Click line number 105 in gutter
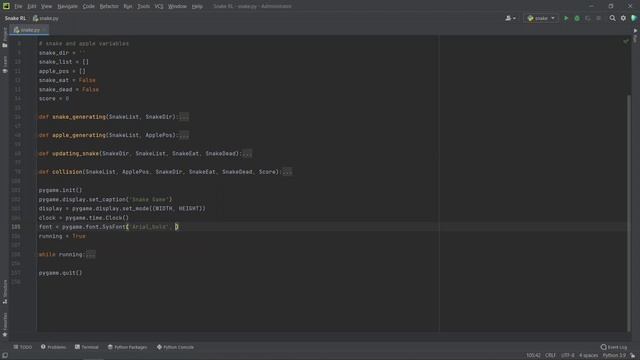The width and height of the screenshot is (640, 360). (x=16, y=227)
